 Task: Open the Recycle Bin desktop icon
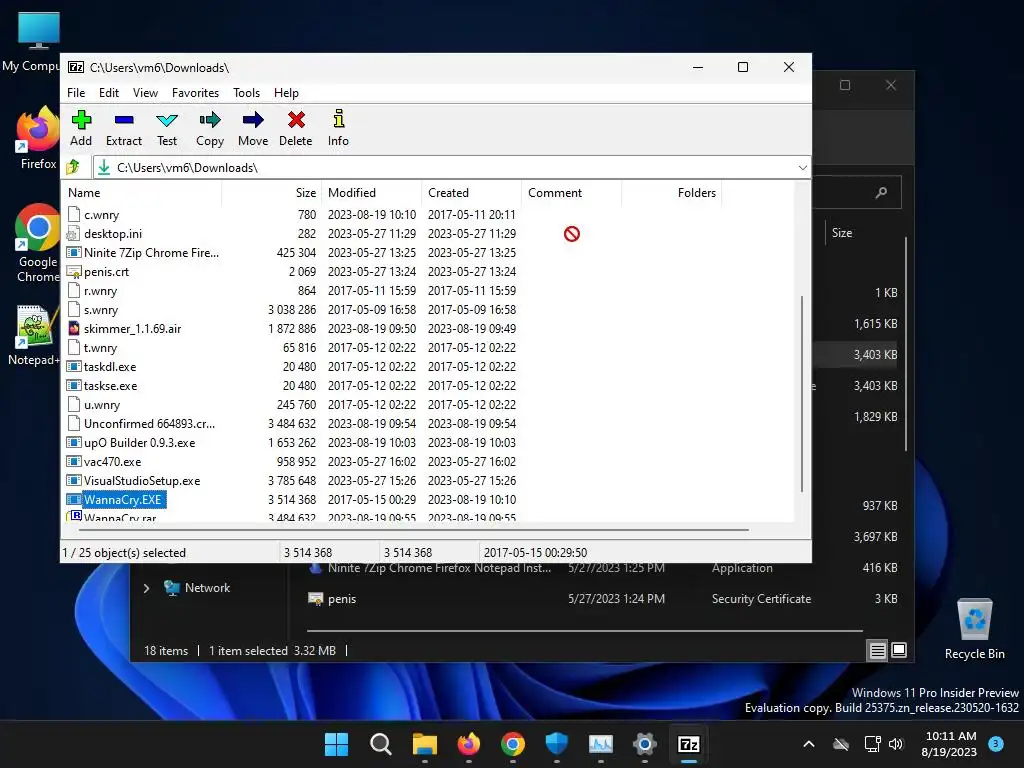tap(974, 628)
